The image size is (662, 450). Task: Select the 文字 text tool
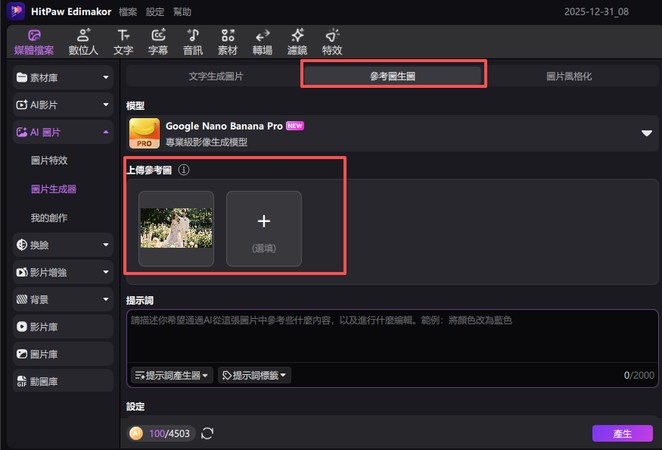pos(123,43)
